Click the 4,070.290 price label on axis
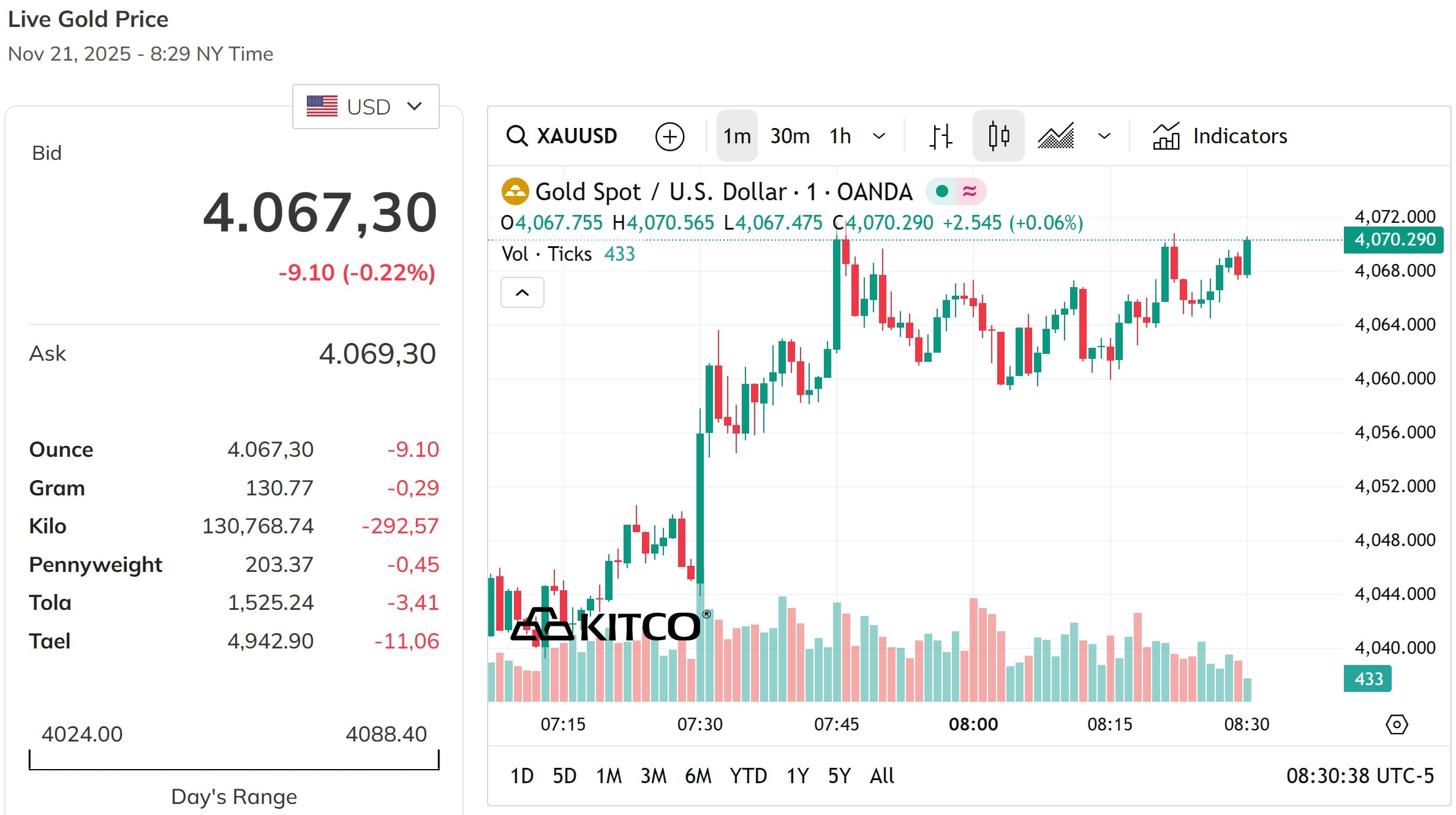This screenshot has height=815, width=1456. tap(1393, 240)
